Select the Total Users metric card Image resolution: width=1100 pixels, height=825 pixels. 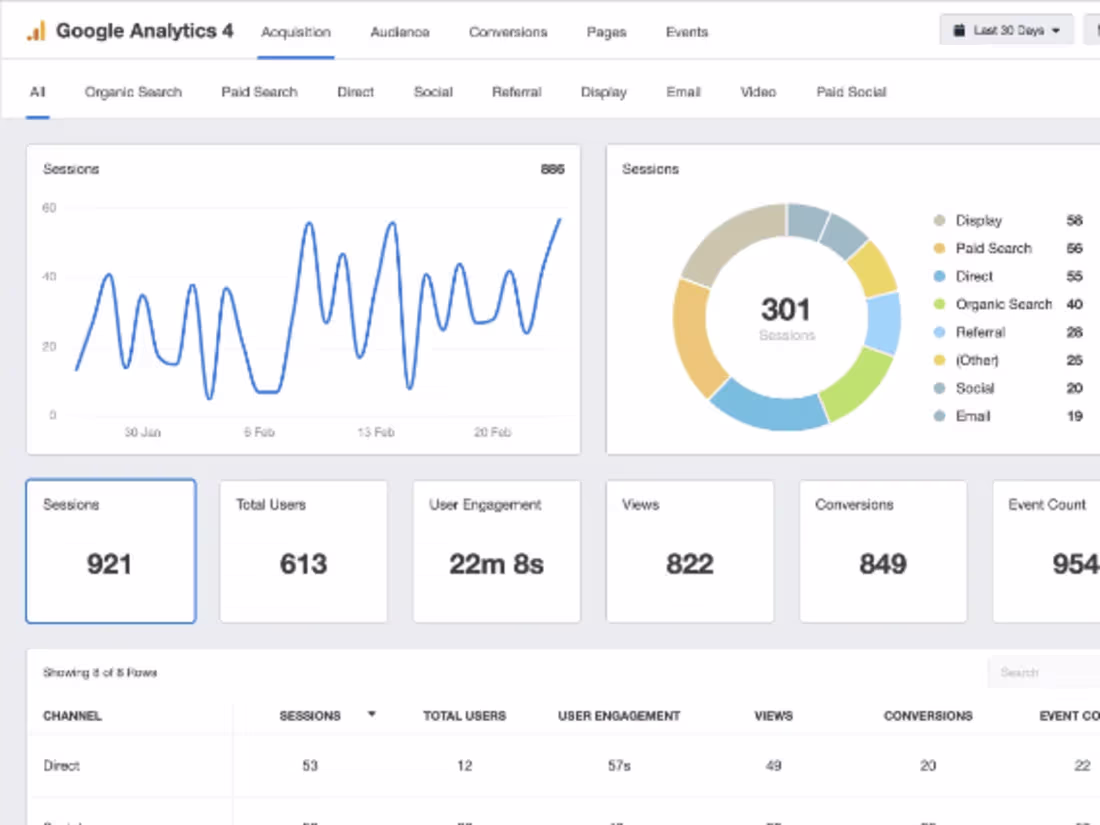[x=303, y=551]
